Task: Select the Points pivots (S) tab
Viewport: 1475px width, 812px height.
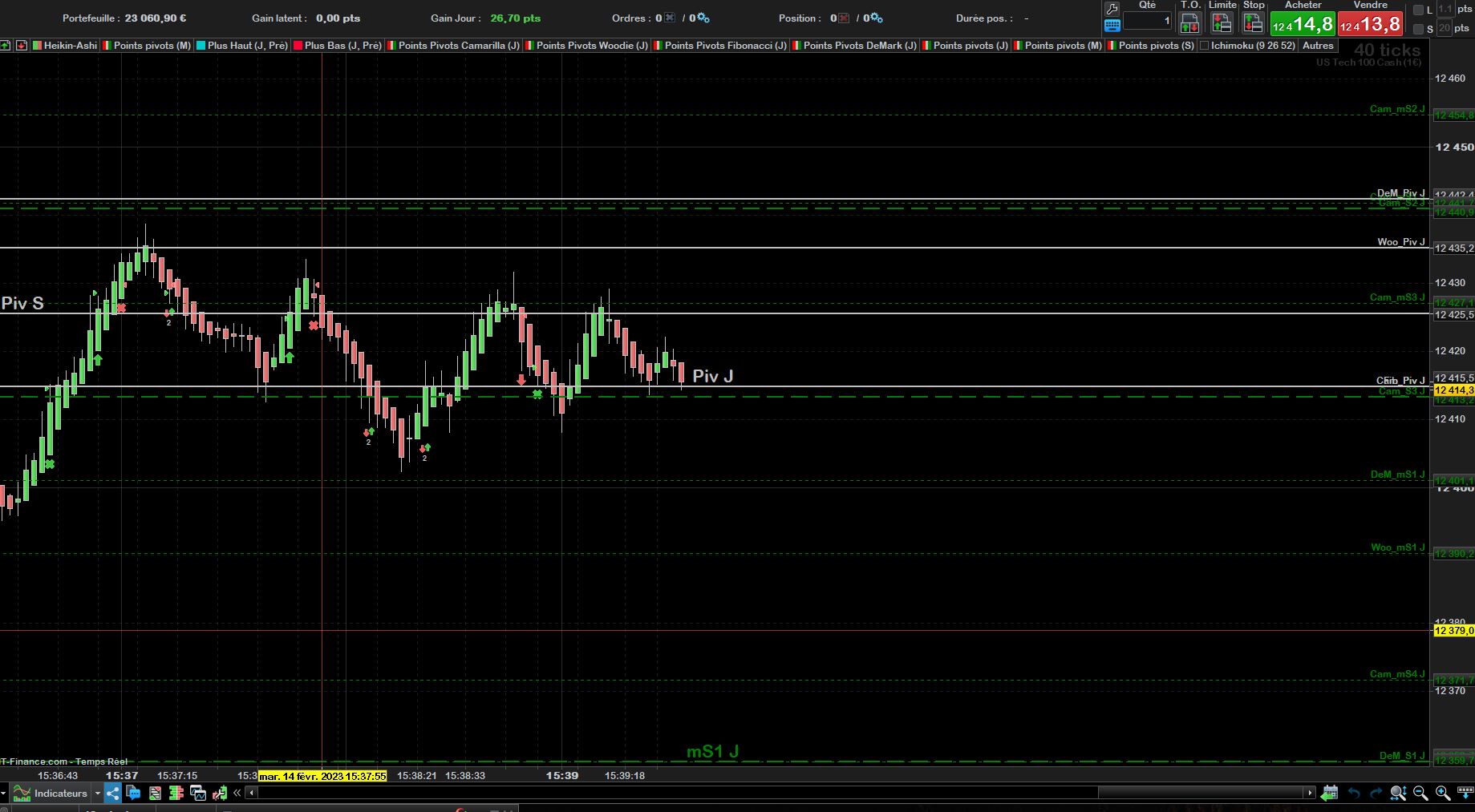Action: [1152, 46]
